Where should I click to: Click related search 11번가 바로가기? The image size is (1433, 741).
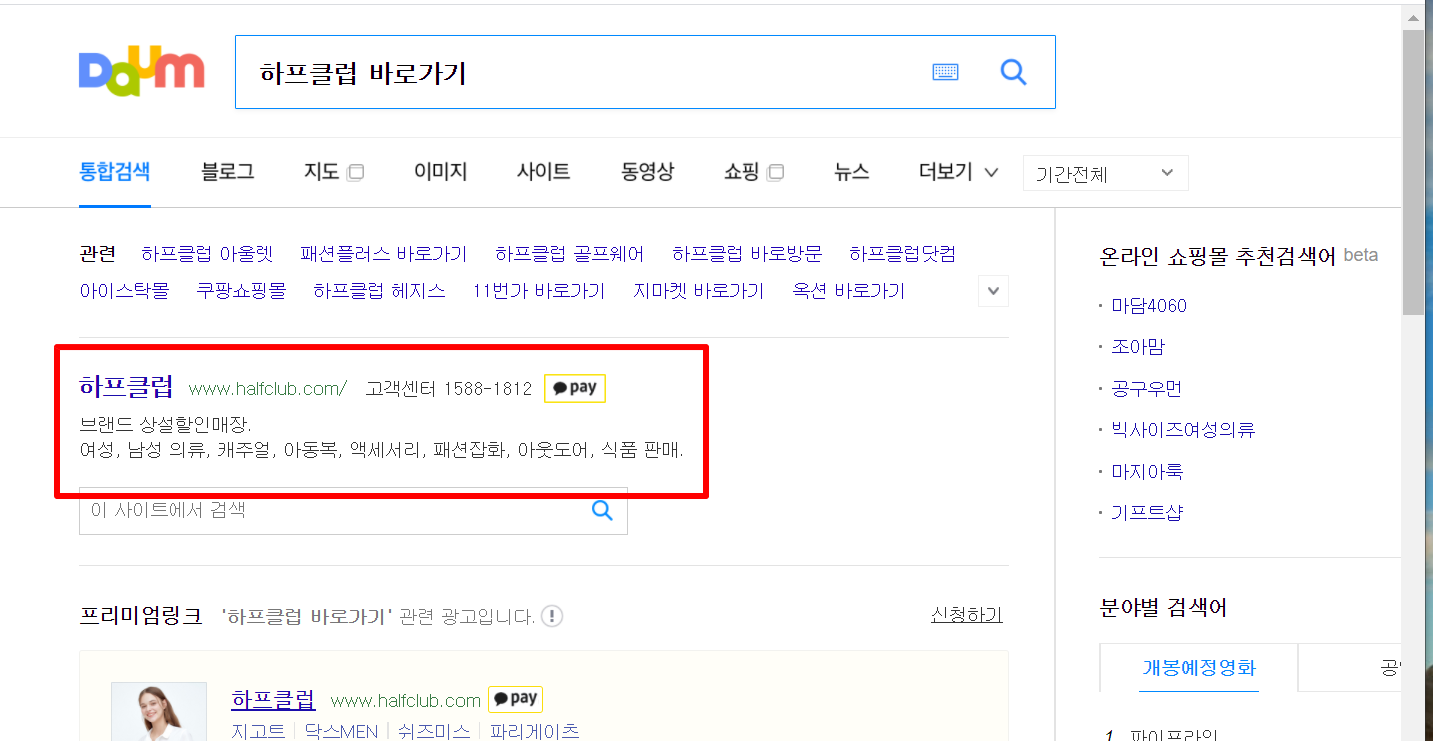pos(539,291)
